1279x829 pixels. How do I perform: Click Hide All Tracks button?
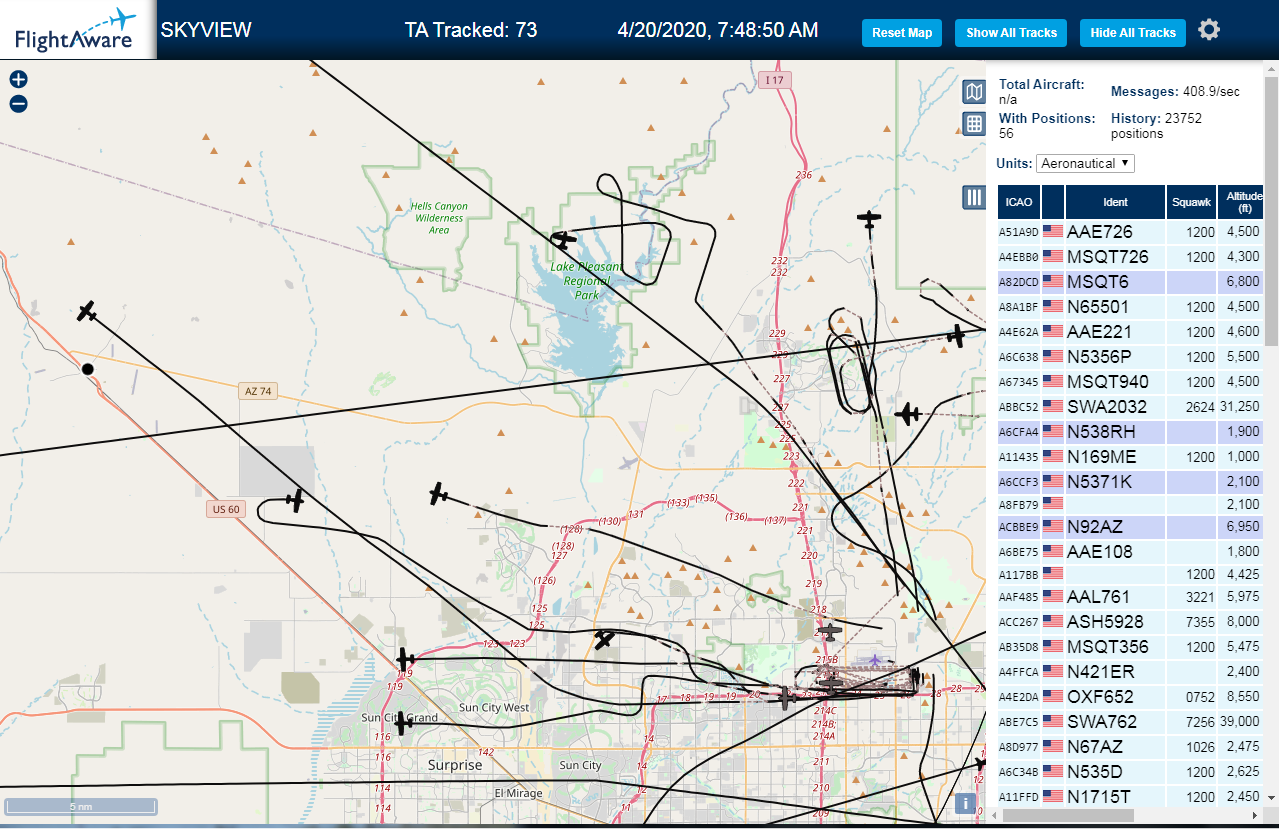pyautogui.click(x=1133, y=33)
